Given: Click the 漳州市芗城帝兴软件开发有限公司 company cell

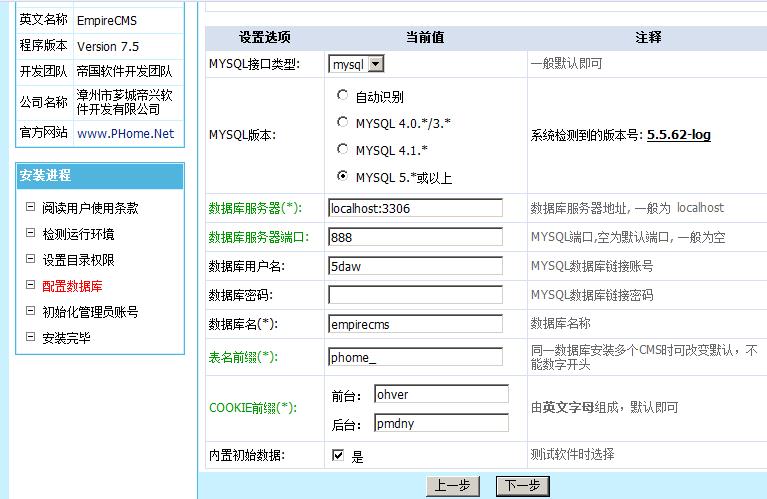Looking at the screenshot, I should pyautogui.click(x=129, y=102).
